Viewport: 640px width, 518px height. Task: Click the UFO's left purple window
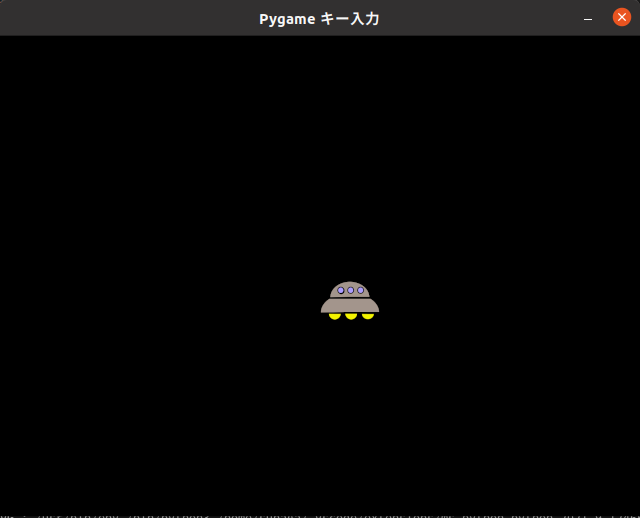click(x=341, y=290)
